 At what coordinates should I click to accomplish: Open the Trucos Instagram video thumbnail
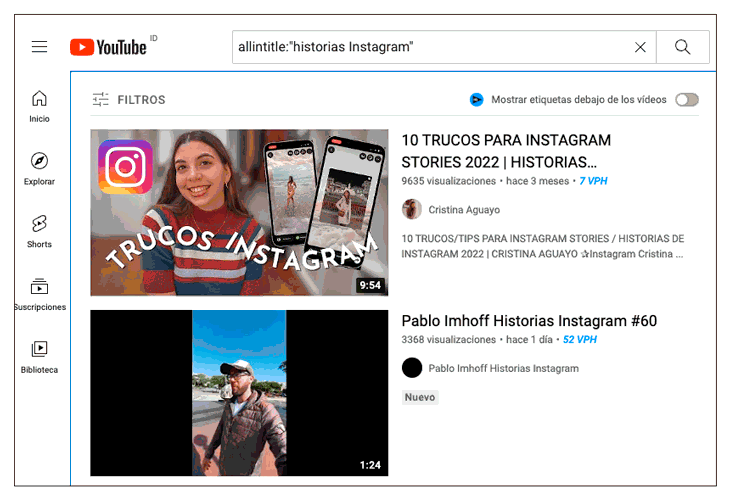click(239, 212)
